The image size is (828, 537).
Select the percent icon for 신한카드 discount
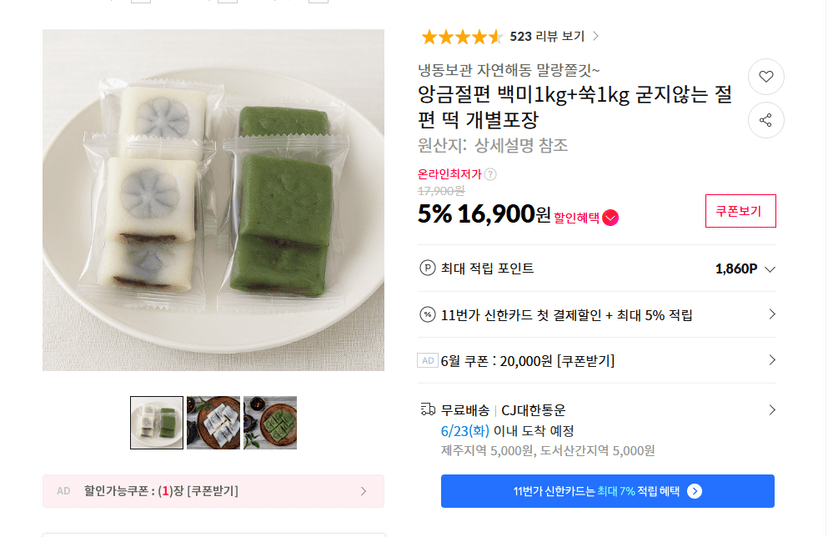(x=427, y=315)
